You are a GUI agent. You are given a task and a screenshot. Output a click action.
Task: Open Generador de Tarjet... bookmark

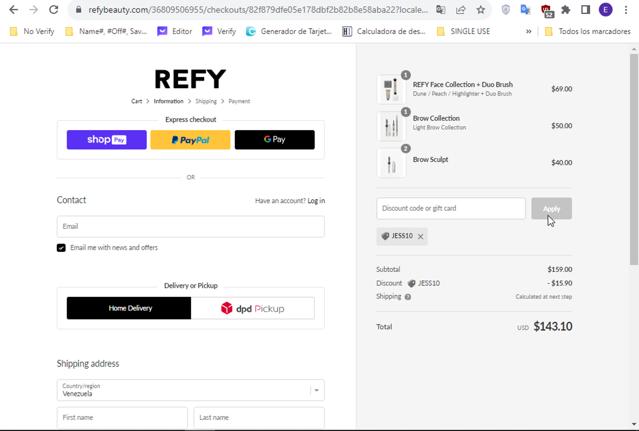pyautogui.click(x=289, y=31)
